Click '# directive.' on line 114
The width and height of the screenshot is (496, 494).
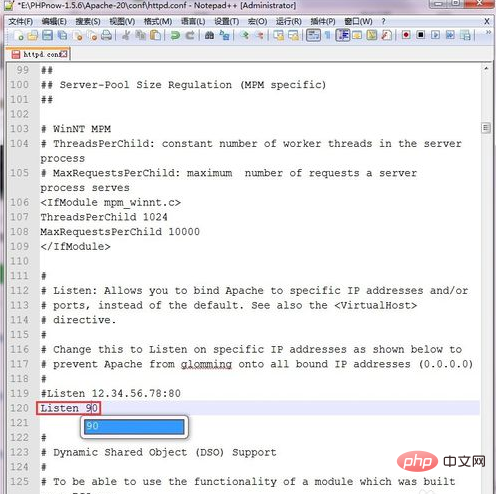78,320
